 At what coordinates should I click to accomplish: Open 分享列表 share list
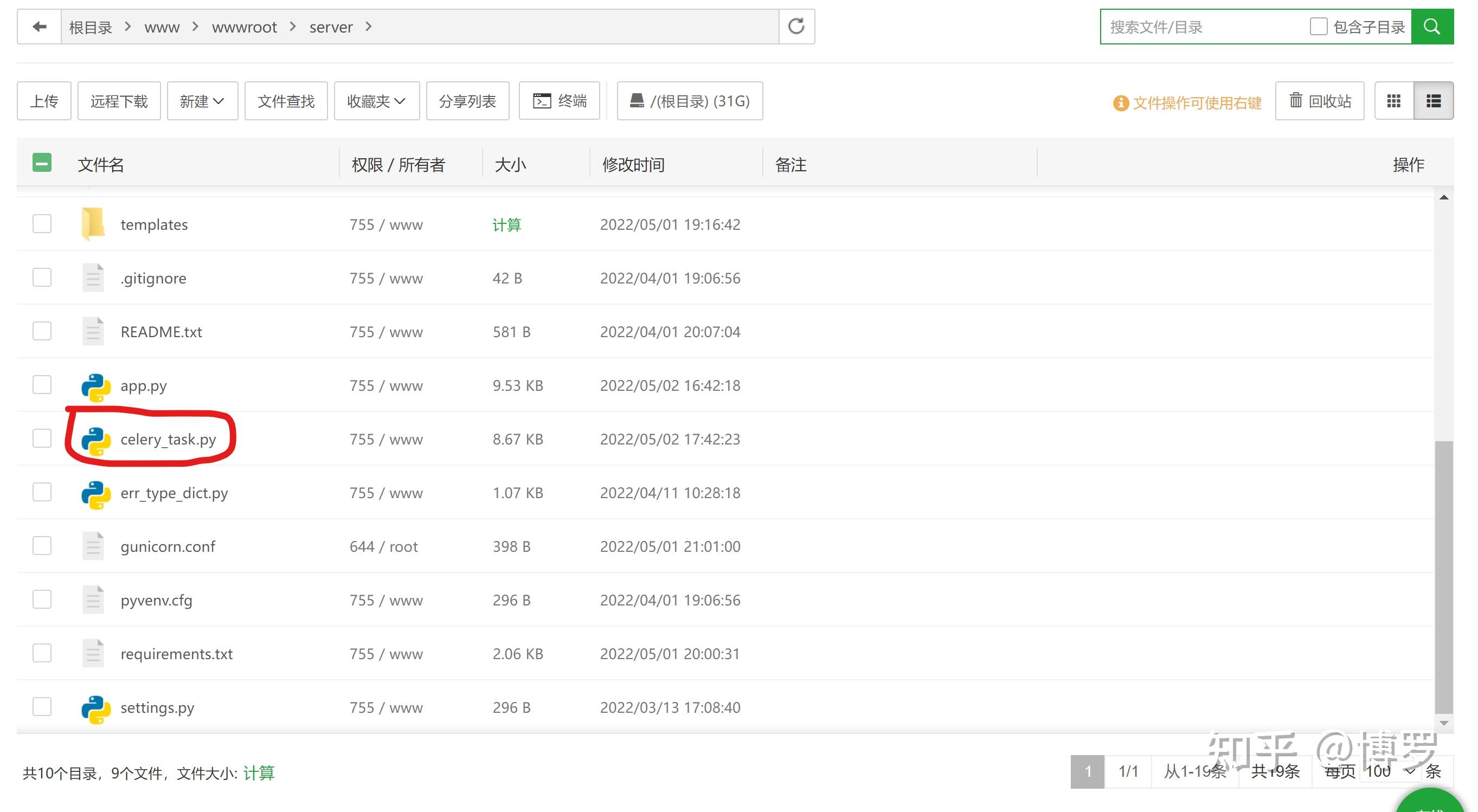click(467, 100)
